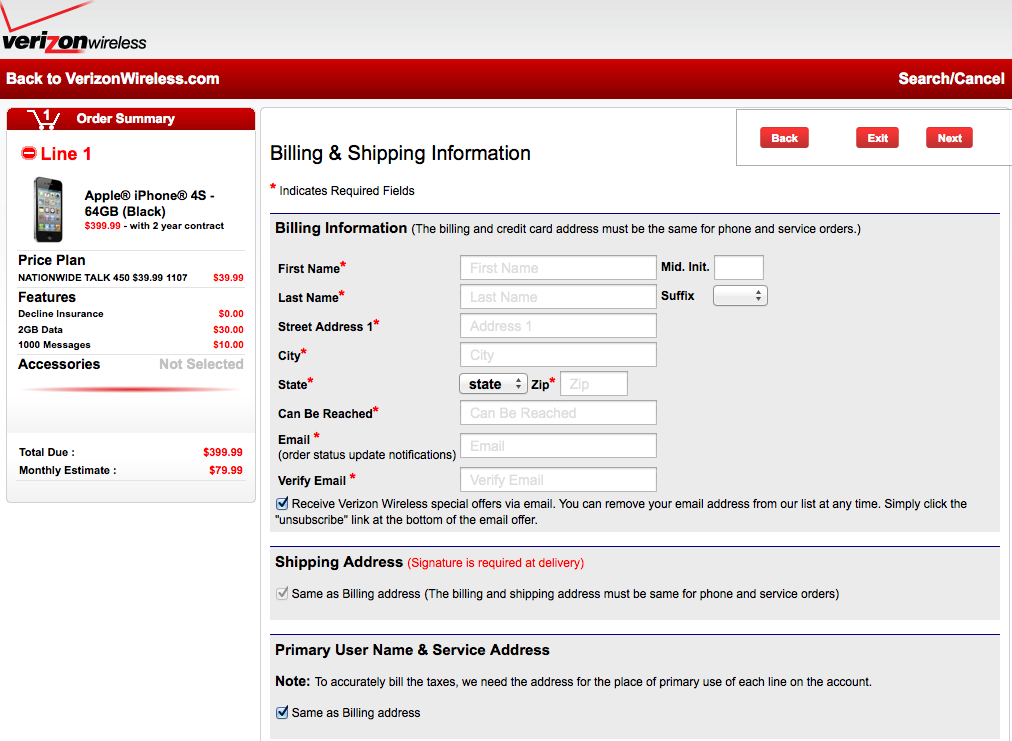Click the Order Summary header
This screenshot has height=741, width=1012.
[131, 119]
